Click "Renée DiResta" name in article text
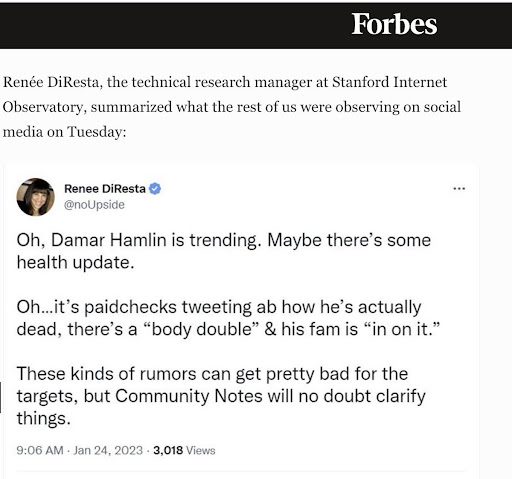Image resolution: width=512 pixels, height=479 pixels. point(51,82)
